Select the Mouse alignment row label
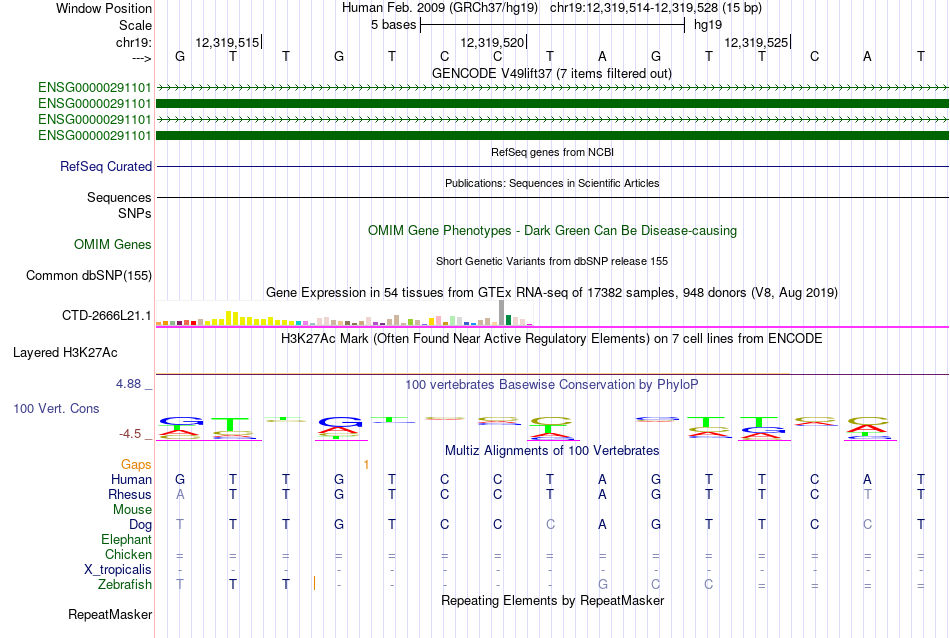The image size is (950, 638). (x=132, y=510)
